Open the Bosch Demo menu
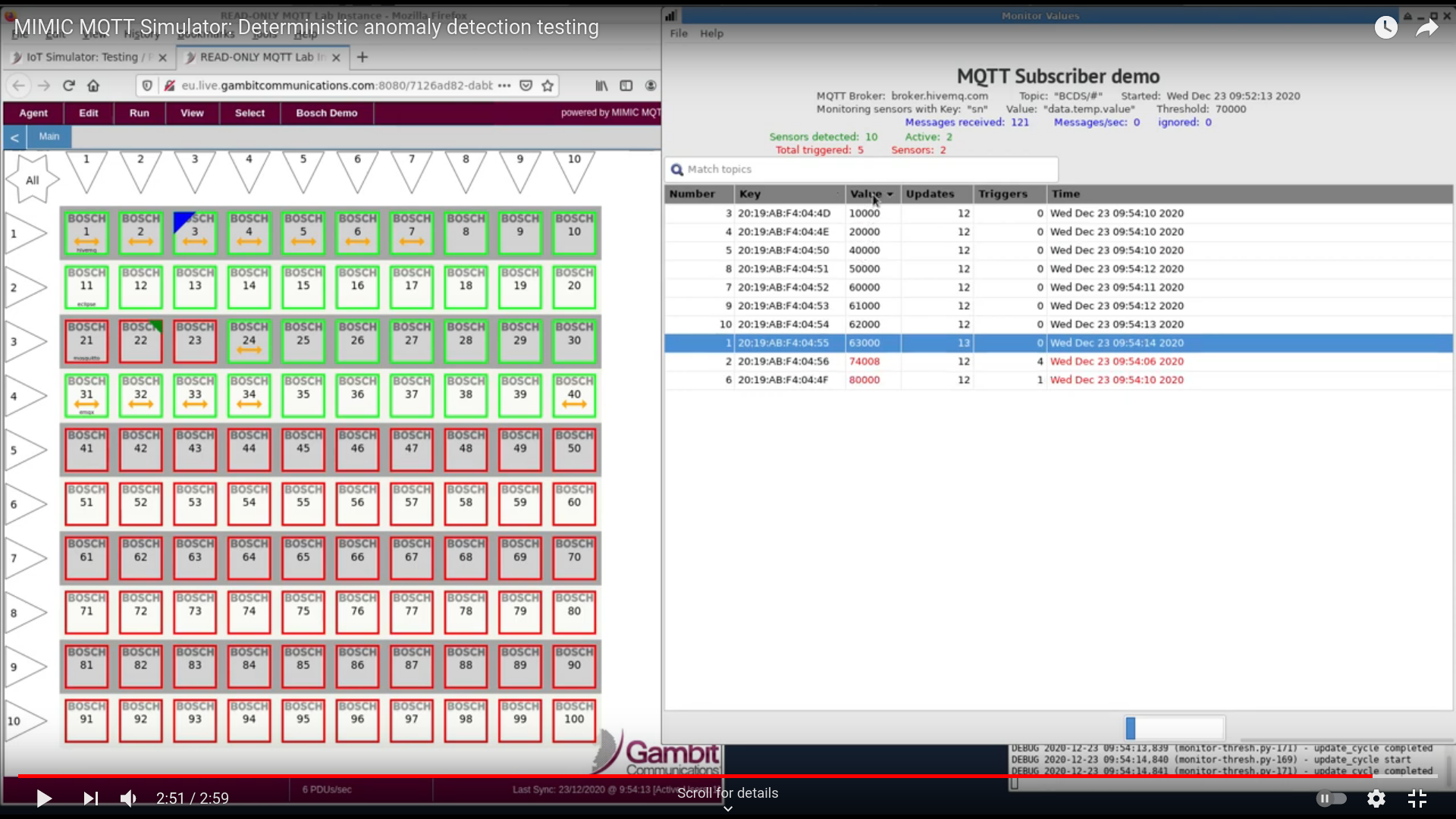The height and width of the screenshot is (819, 1456). (x=326, y=113)
